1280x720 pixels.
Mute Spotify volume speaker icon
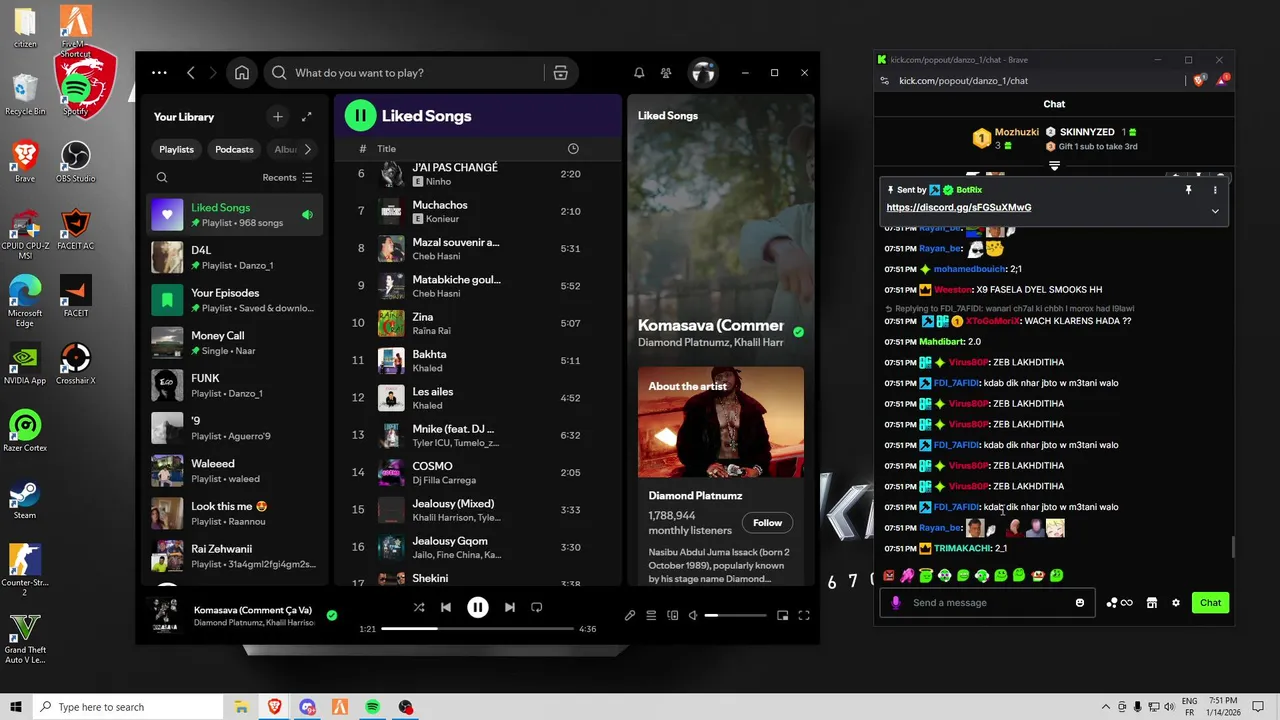click(693, 616)
